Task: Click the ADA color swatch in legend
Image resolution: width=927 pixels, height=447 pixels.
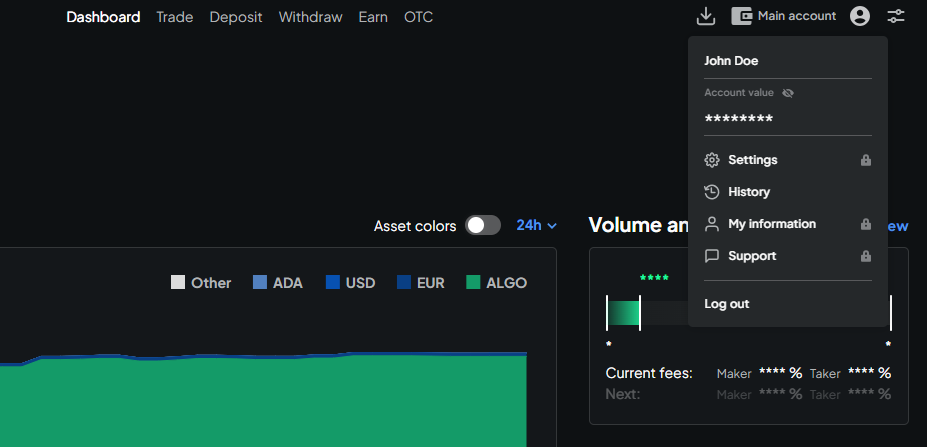Action: pyautogui.click(x=260, y=283)
